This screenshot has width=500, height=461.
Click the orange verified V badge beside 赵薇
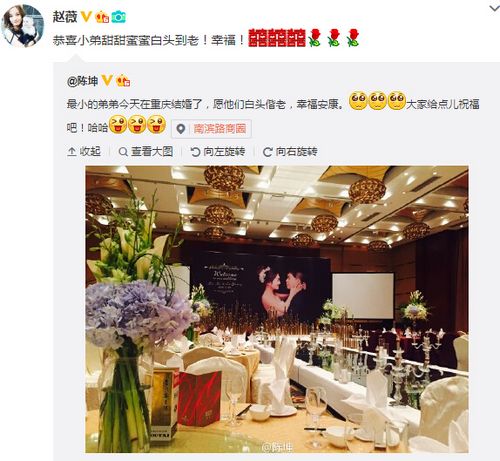click(86, 16)
